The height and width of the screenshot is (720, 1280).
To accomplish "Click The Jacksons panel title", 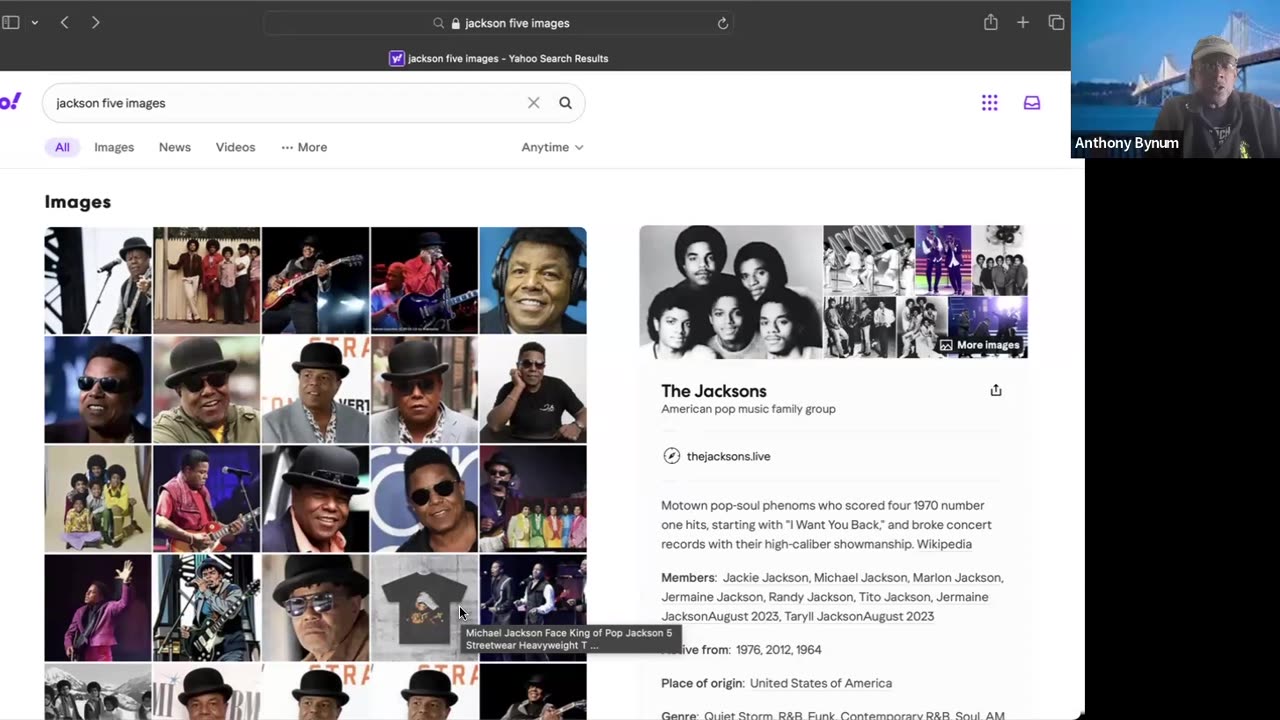I will coord(714,391).
